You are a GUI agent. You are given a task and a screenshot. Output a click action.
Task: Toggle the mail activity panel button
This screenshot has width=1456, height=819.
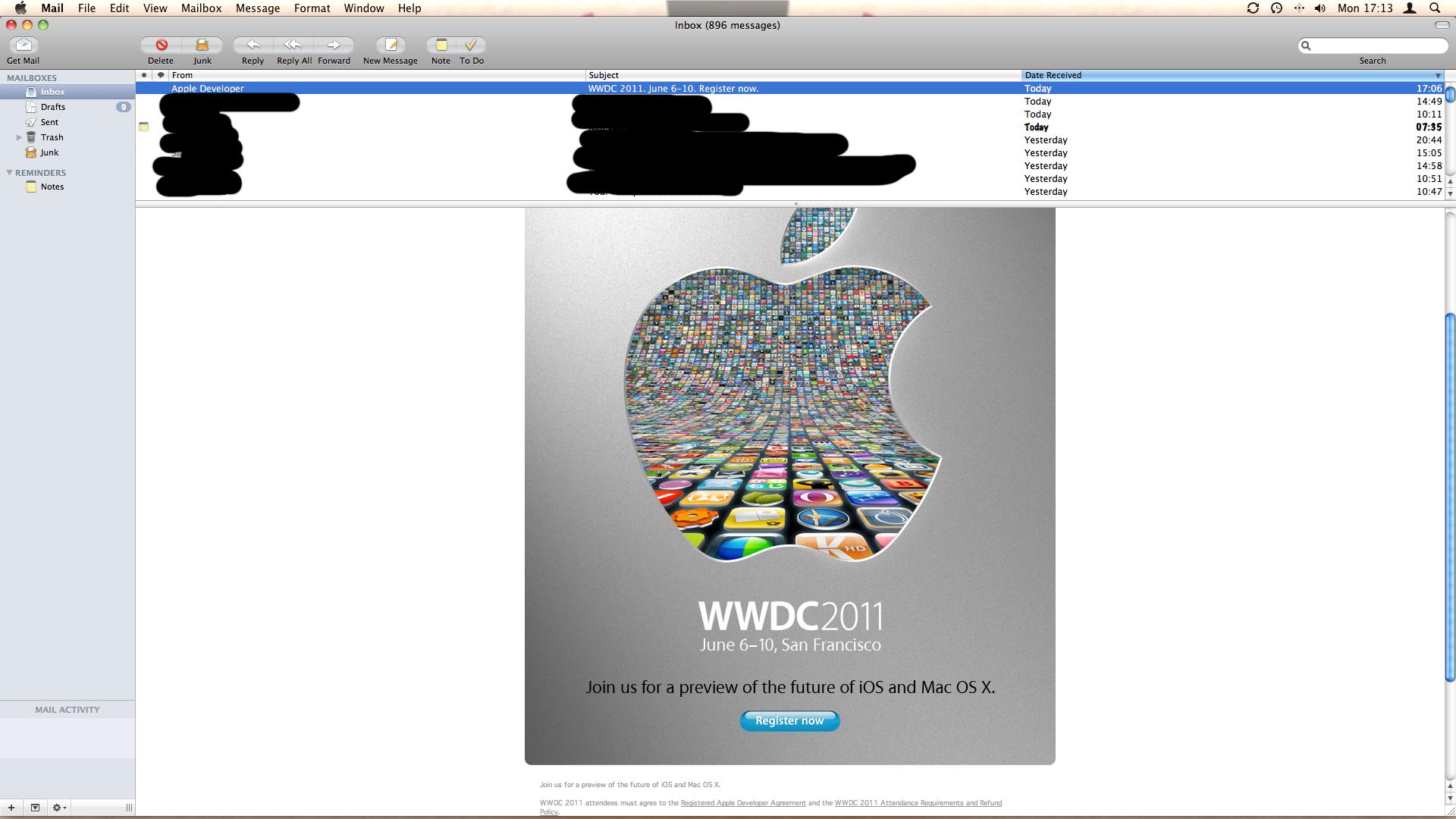[35, 808]
